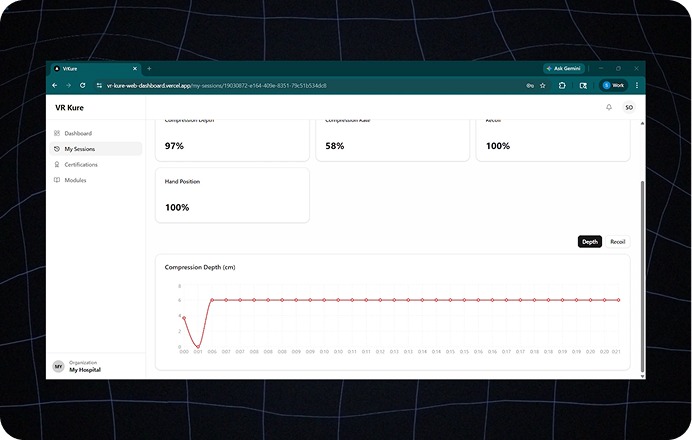Click the tab search icon in the browser toolbar
This screenshot has width=692, height=440.
pyautogui.click(x=583, y=86)
